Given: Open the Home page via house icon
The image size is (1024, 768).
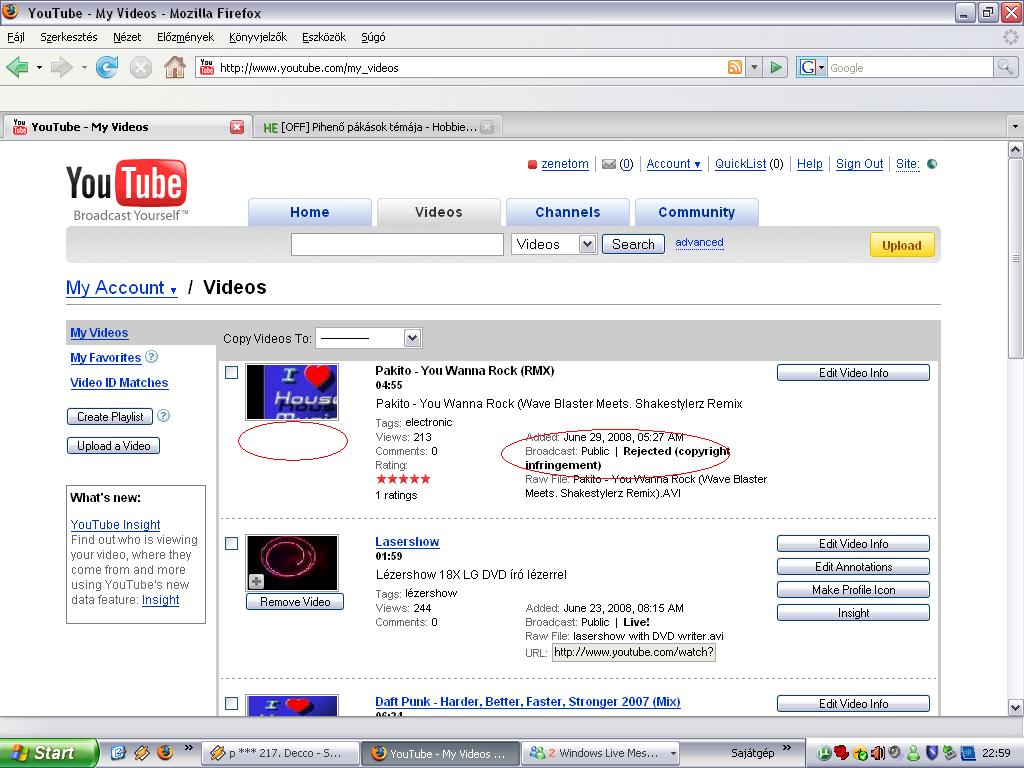Looking at the screenshot, I should click(x=174, y=67).
